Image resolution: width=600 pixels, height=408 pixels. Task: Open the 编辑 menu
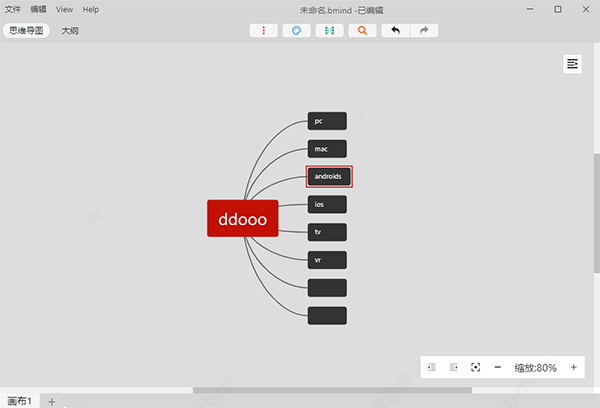coord(38,9)
